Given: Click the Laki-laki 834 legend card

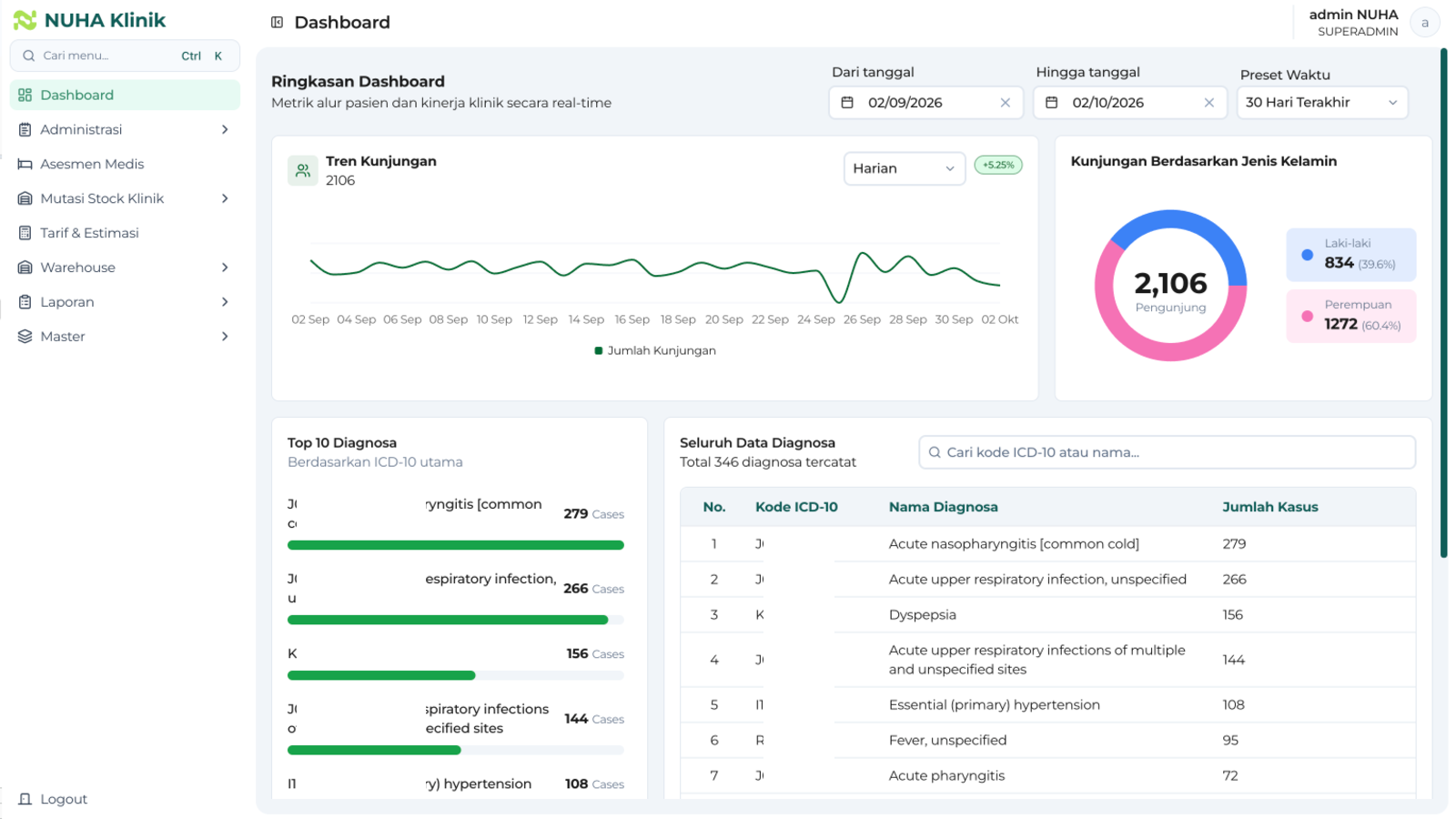Looking at the screenshot, I should [1351, 255].
